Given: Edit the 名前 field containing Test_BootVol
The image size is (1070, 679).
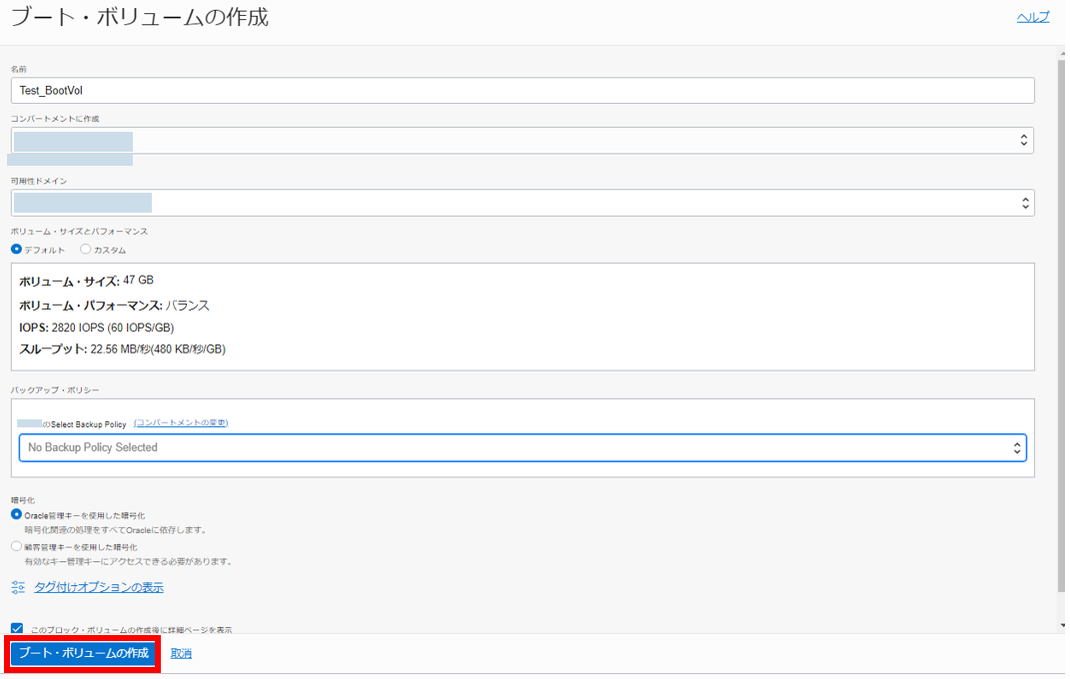Looking at the screenshot, I should (523, 90).
